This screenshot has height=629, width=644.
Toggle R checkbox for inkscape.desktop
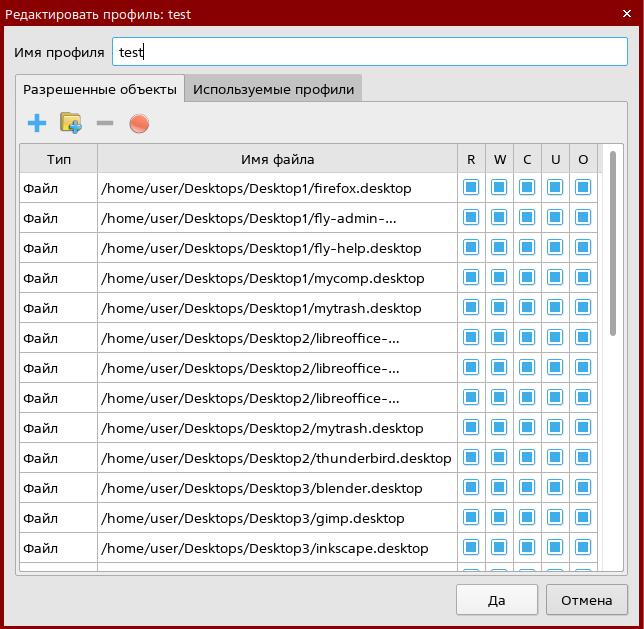471,548
